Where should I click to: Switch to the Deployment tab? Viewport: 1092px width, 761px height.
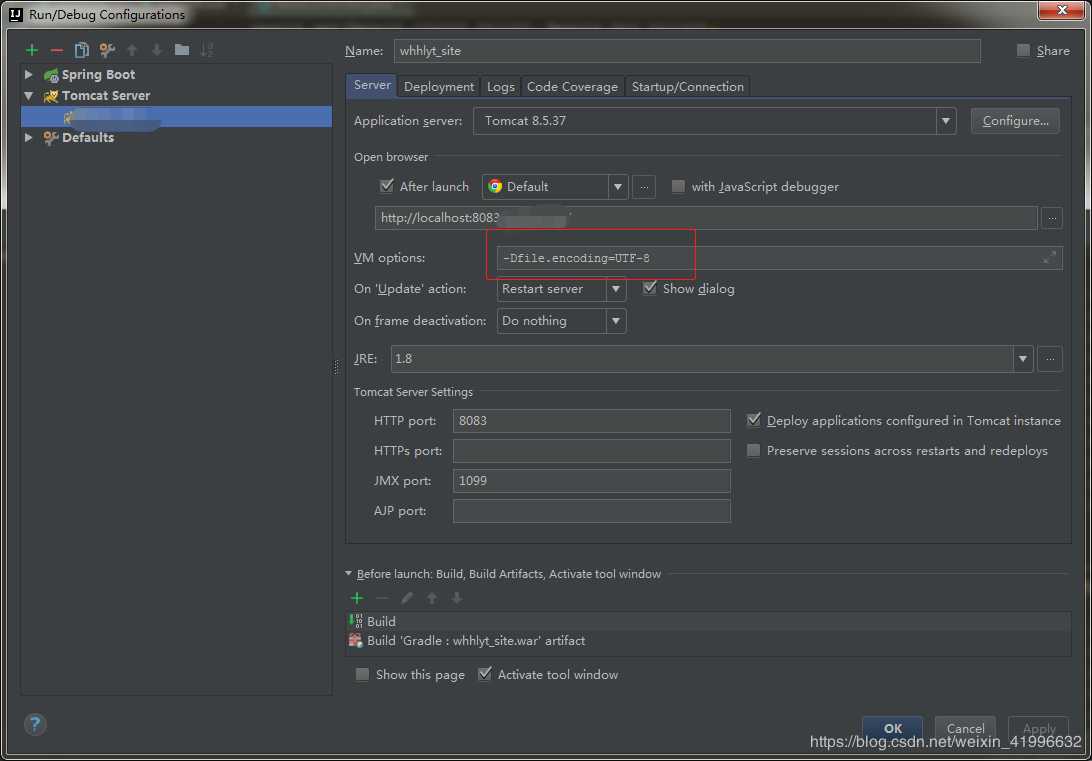(x=438, y=86)
